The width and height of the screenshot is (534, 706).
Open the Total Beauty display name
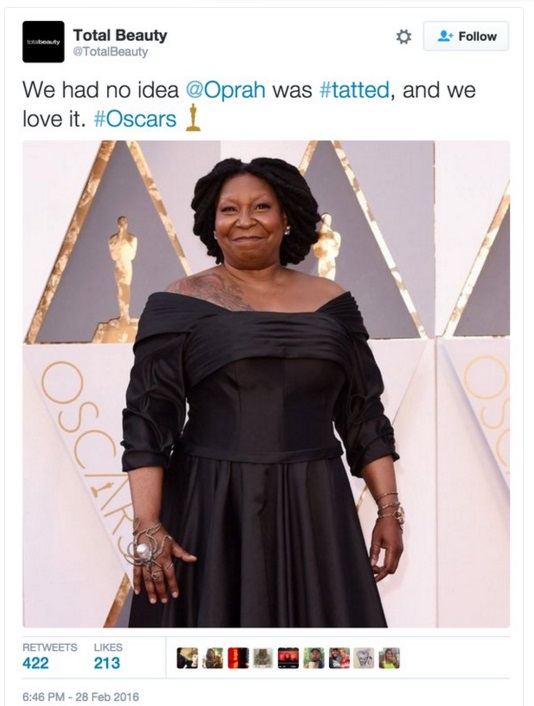coord(120,35)
